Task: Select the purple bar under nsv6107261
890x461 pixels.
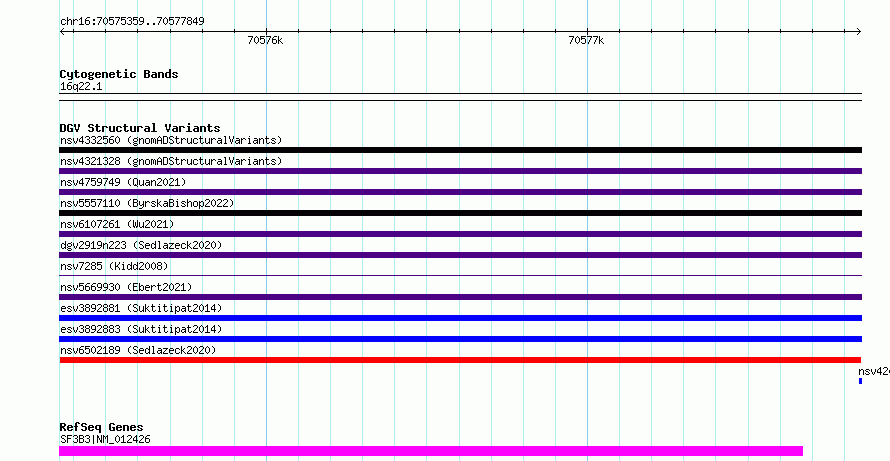Action: tap(460, 234)
